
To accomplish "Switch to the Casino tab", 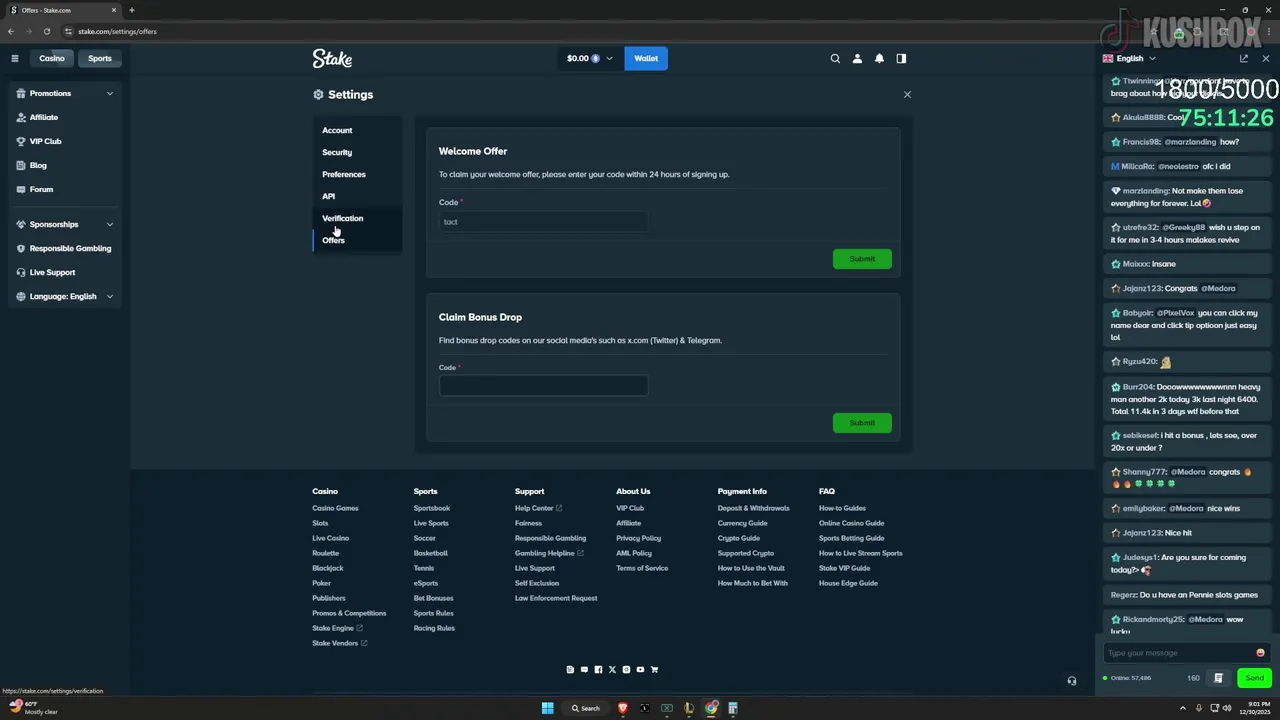I will pyautogui.click(x=52, y=58).
